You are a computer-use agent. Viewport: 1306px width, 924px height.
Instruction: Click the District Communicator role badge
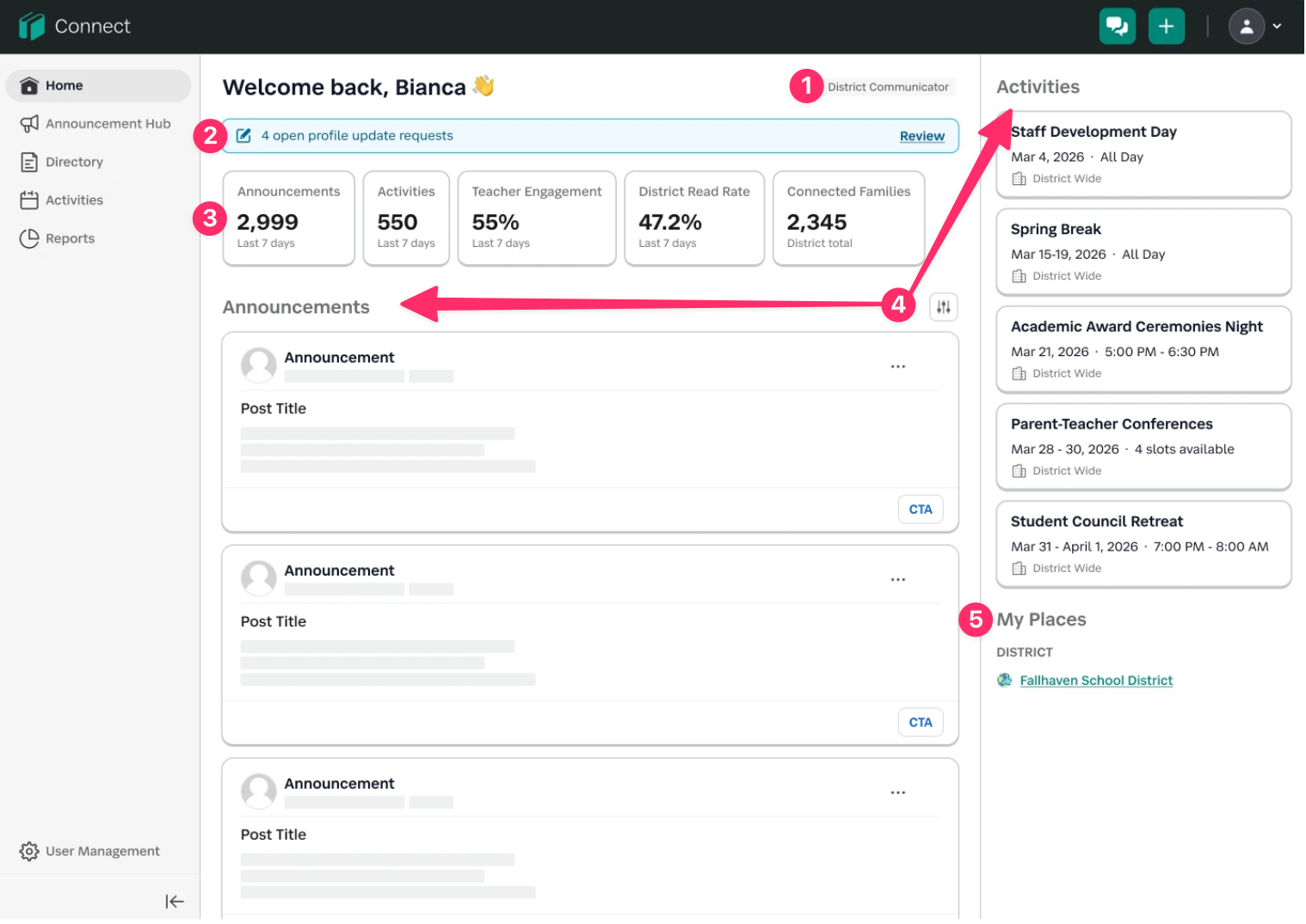[x=889, y=87]
